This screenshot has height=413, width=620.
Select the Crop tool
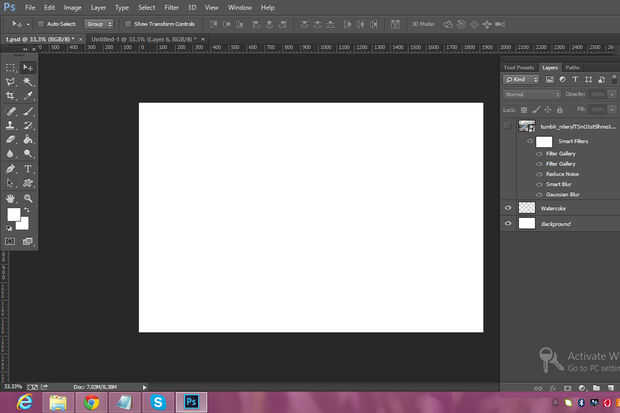10,96
